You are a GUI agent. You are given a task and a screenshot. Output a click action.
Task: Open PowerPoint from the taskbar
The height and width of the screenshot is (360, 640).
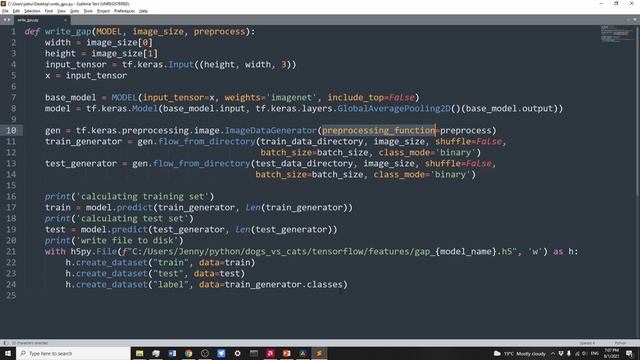tap(287, 353)
